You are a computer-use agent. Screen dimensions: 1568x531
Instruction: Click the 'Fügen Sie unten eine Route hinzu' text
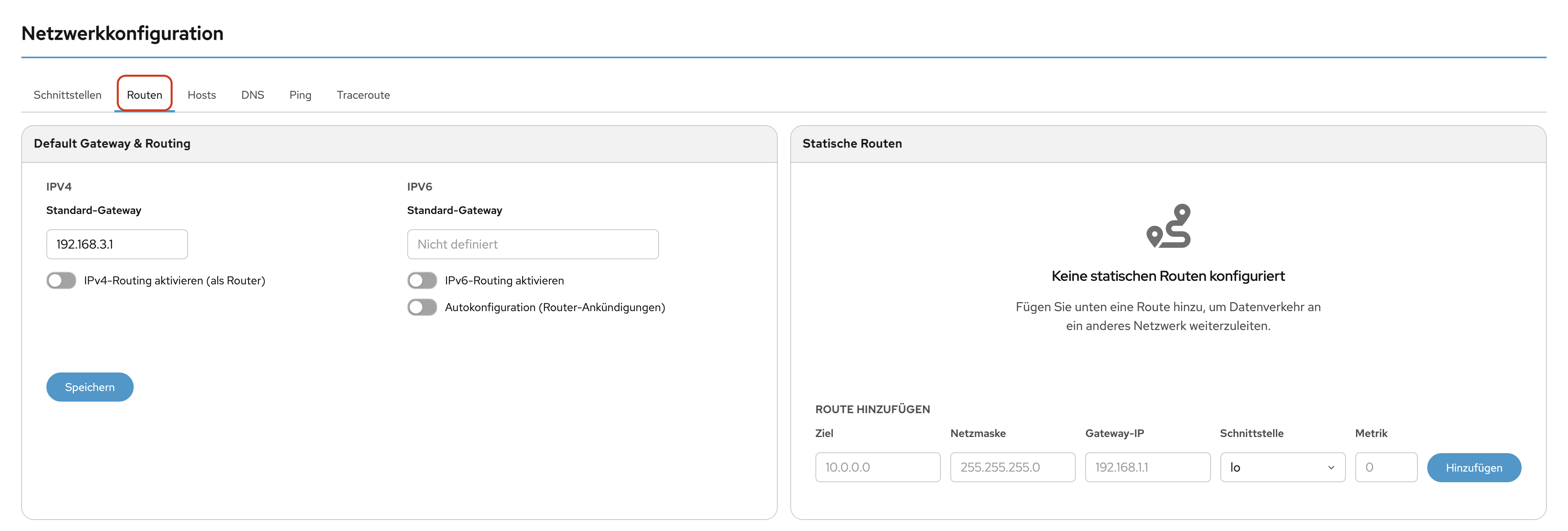(x=1168, y=316)
